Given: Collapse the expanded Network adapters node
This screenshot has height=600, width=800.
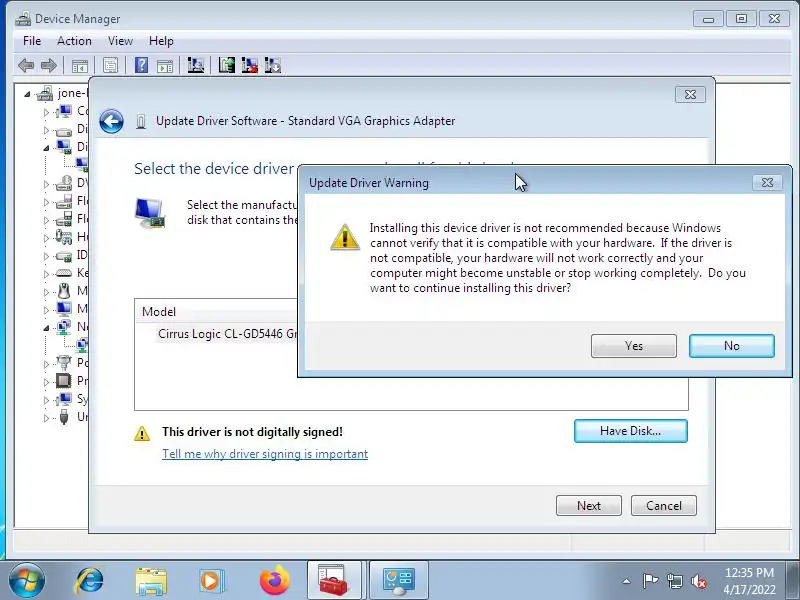Looking at the screenshot, I should [46, 328].
